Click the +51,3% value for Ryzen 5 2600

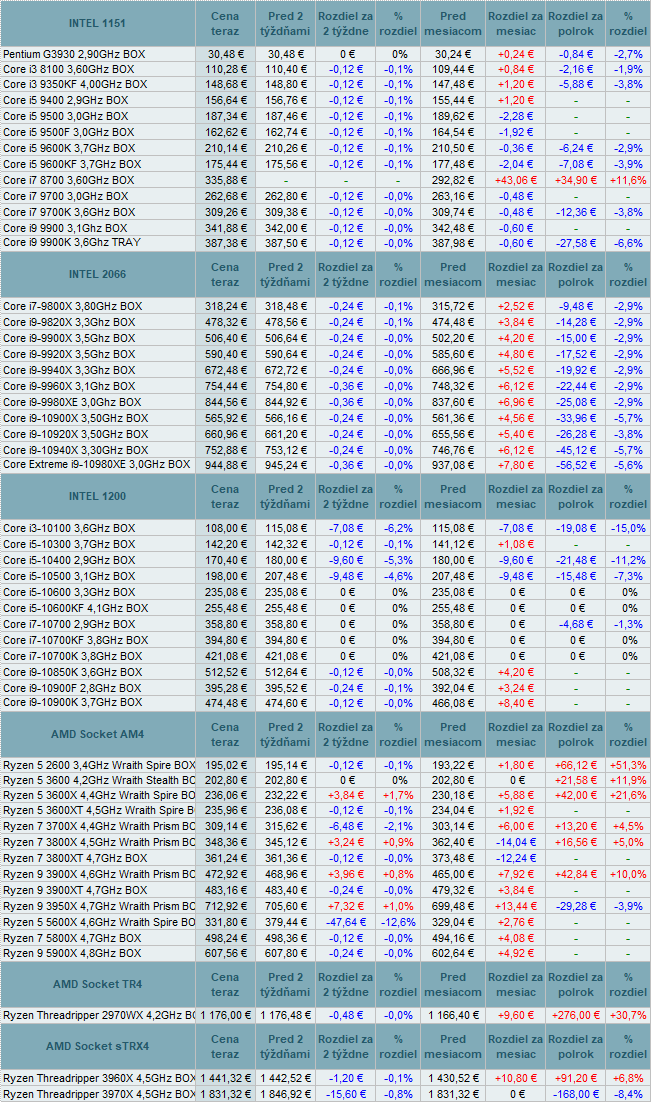(628, 765)
